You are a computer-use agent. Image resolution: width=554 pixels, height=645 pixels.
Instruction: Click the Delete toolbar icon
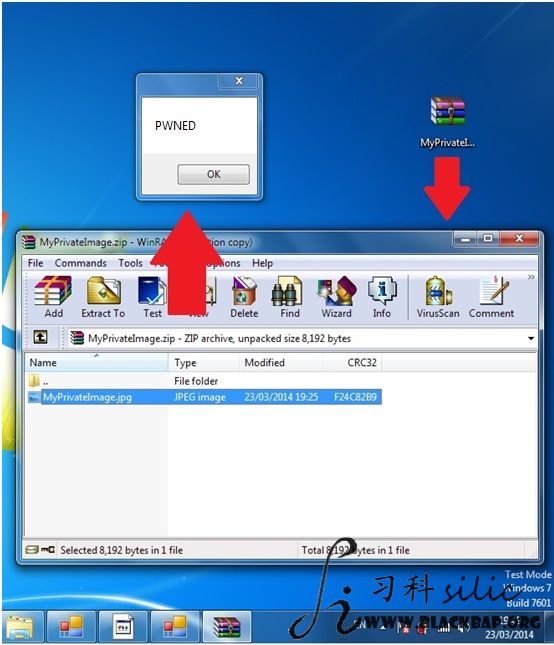point(244,297)
